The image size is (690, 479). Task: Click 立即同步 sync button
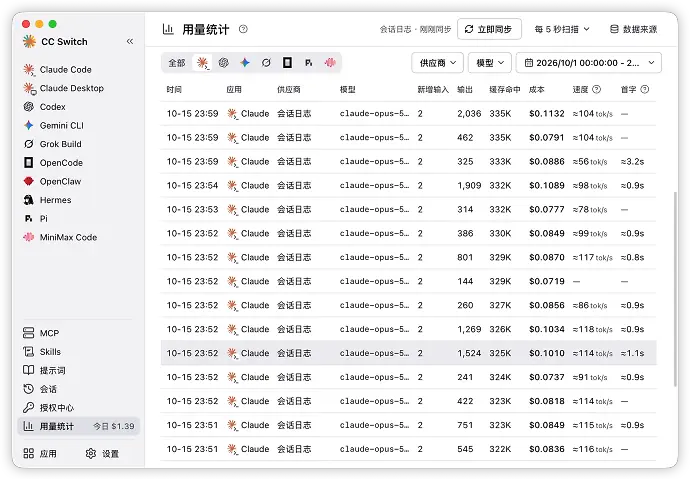(x=489, y=29)
